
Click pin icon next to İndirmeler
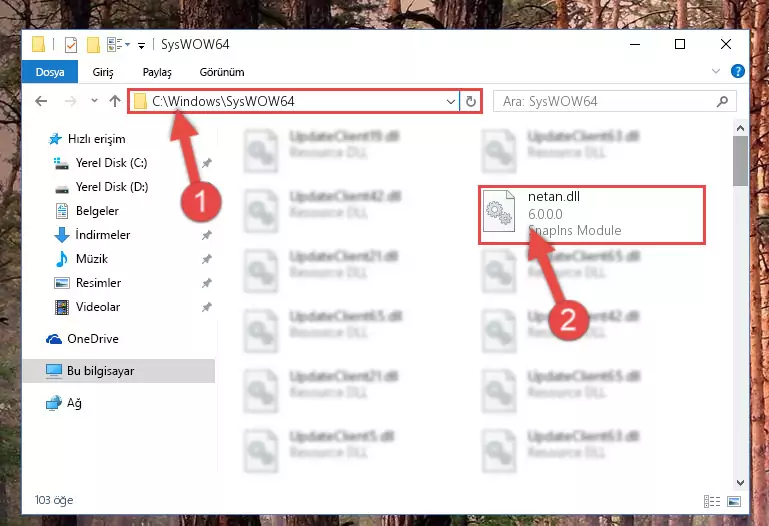coord(206,235)
